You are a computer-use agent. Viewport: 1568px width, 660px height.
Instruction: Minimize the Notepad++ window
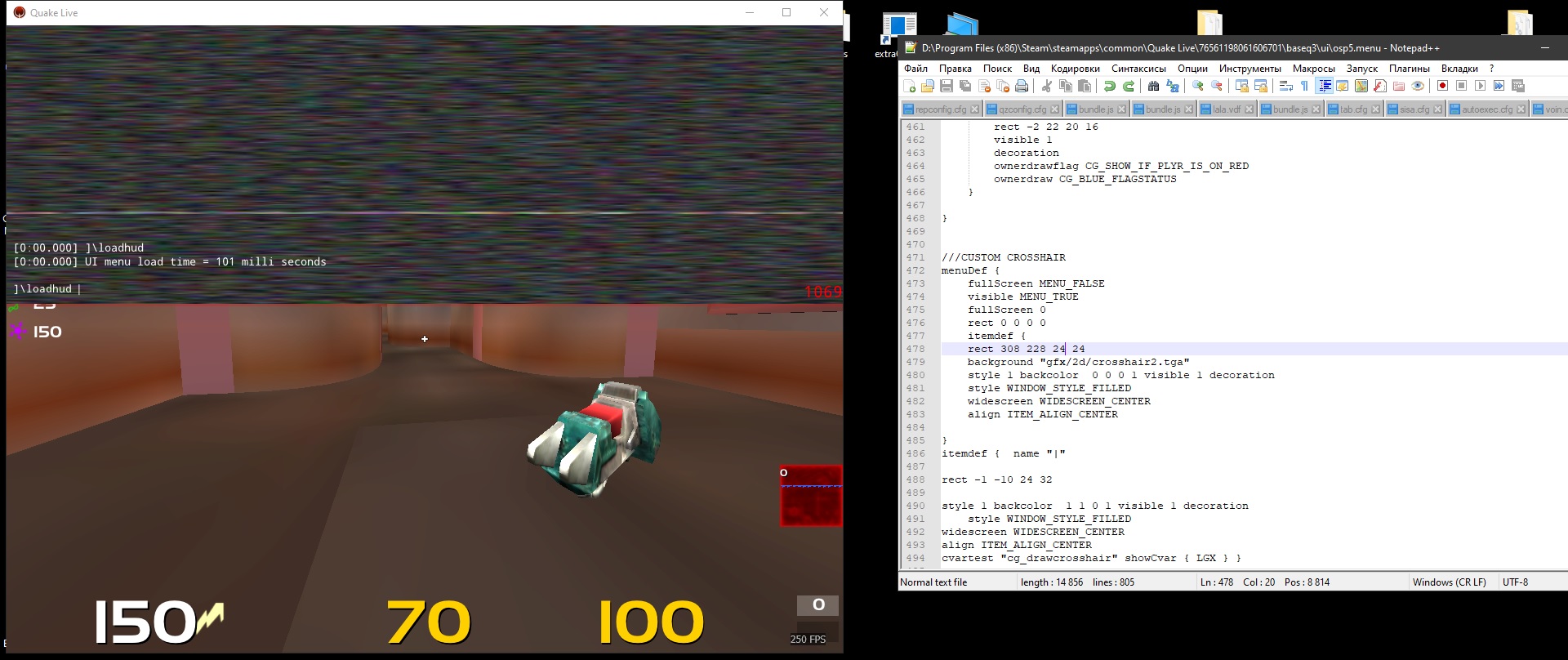[1545, 48]
